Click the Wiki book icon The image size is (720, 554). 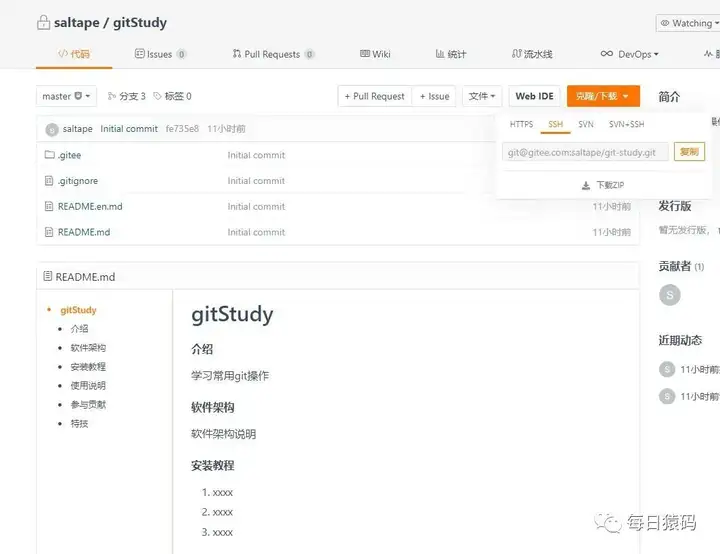click(365, 54)
